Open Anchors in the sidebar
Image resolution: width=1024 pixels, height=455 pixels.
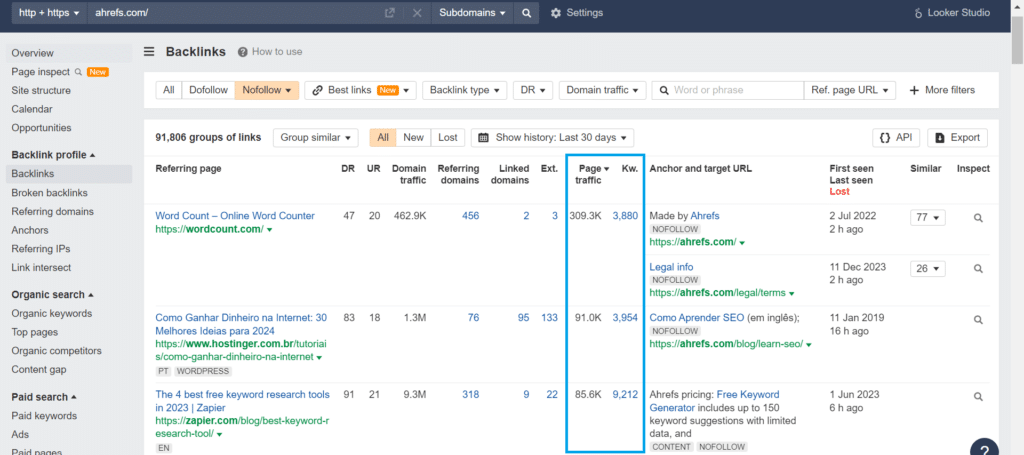click(x=30, y=230)
